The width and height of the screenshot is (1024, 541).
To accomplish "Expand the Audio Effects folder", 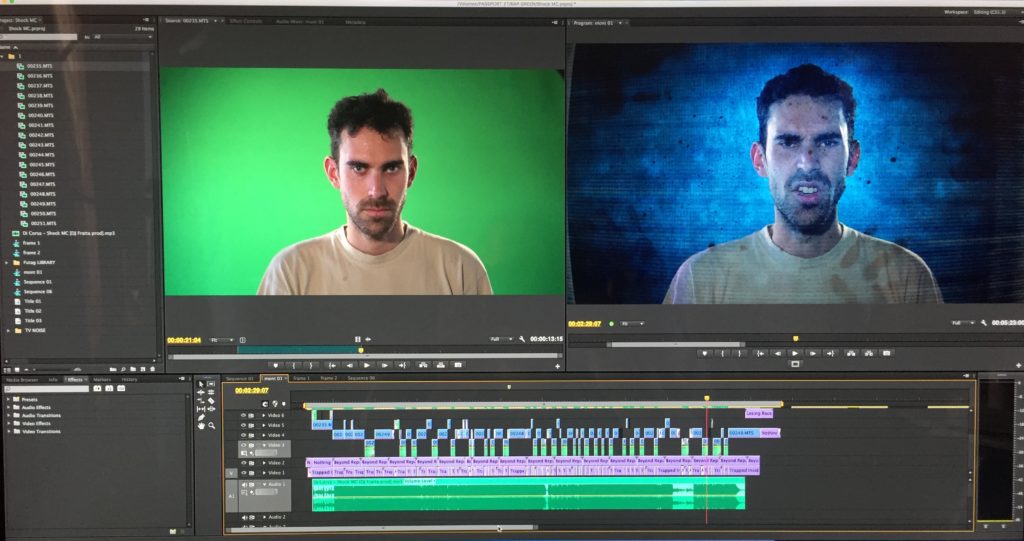I will tap(8, 407).
